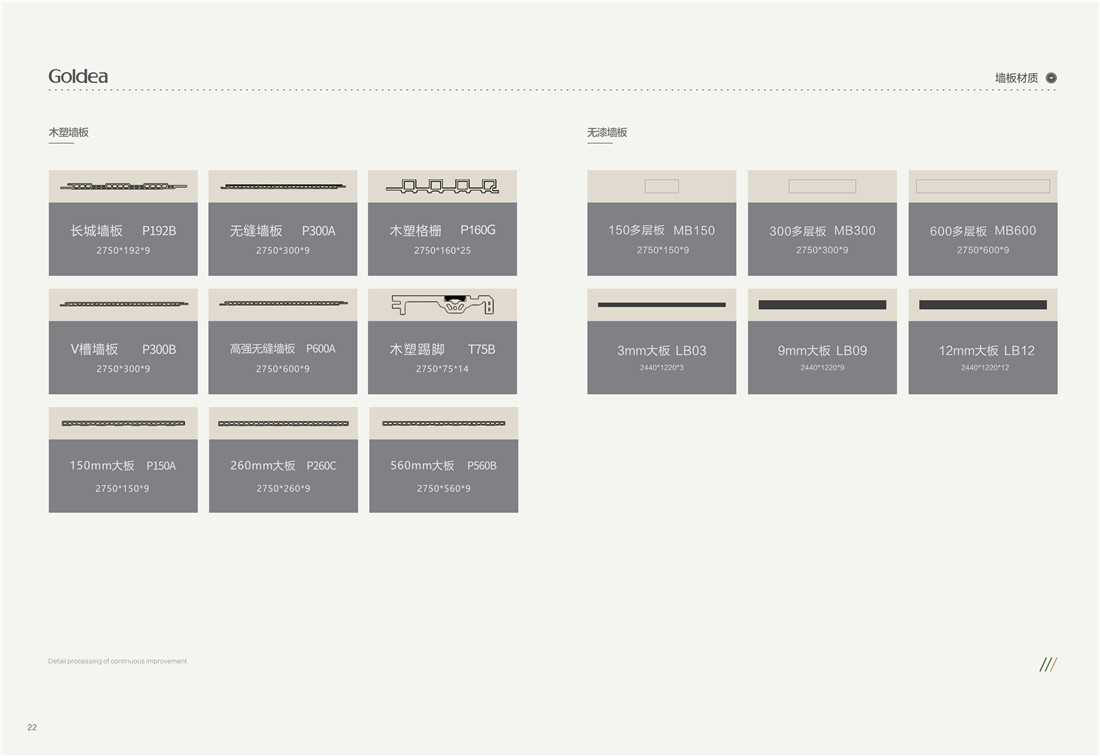
Task: Open the 12mm大板 LB12 card
Action: pos(983,341)
